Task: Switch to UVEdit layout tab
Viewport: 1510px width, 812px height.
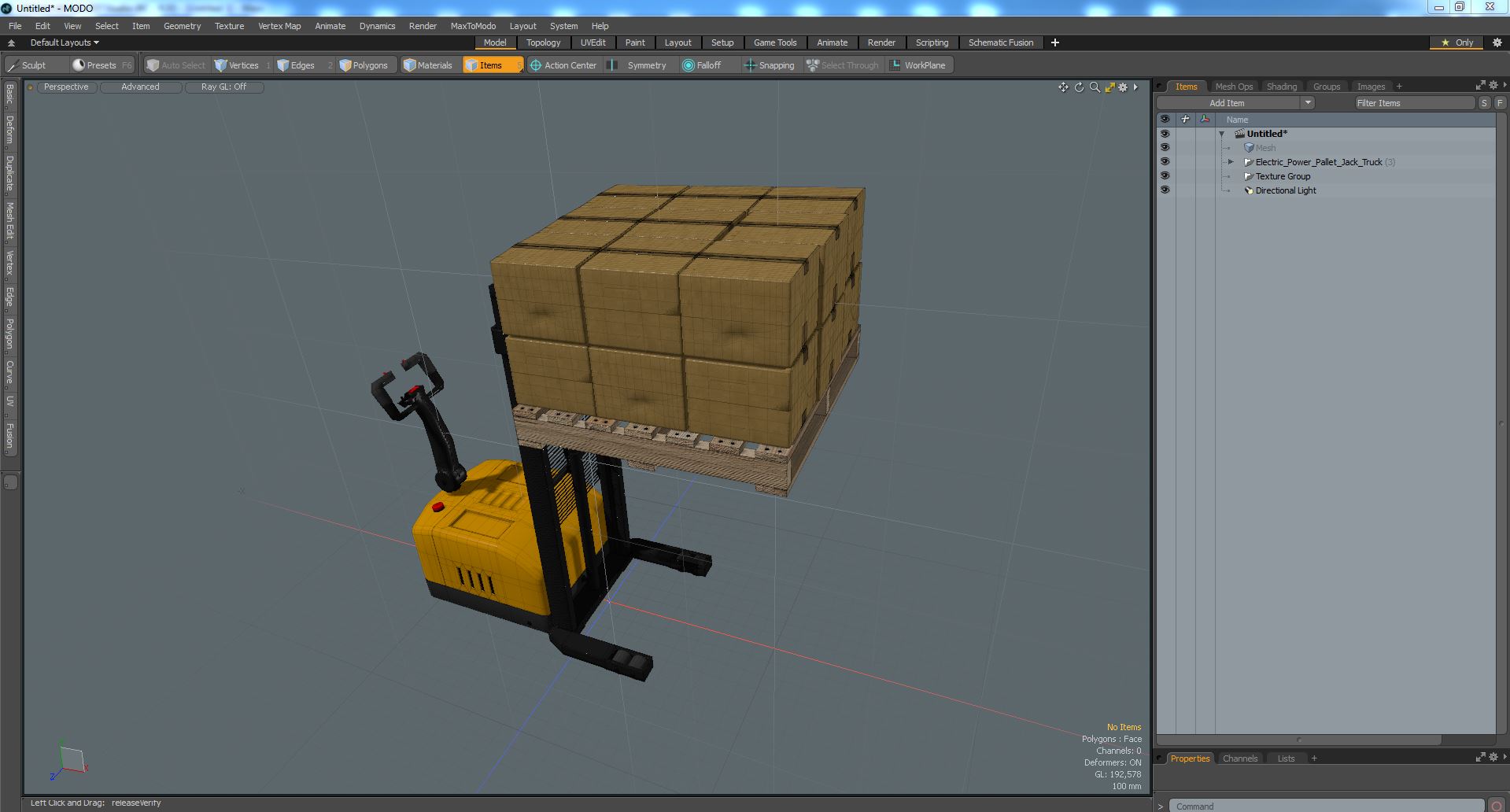Action: click(593, 42)
